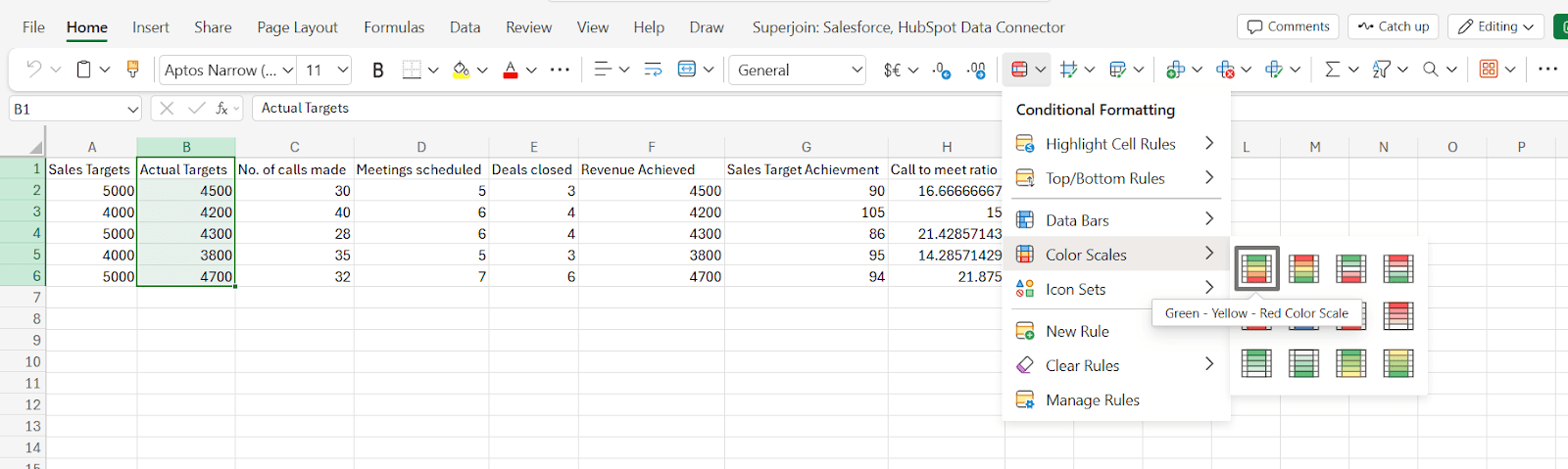Screen dimensions: 1568x469
Task: Apply Green-Yellow-Red color scale
Action: [x=1256, y=268]
